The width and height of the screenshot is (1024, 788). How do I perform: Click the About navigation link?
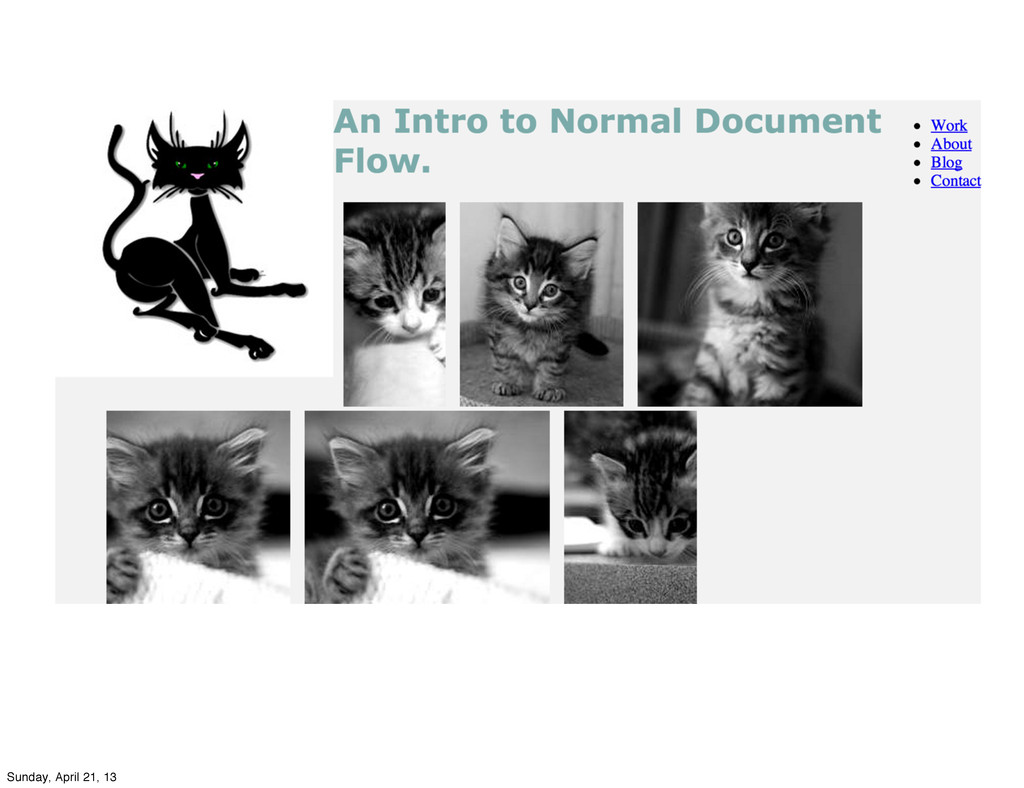click(951, 144)
